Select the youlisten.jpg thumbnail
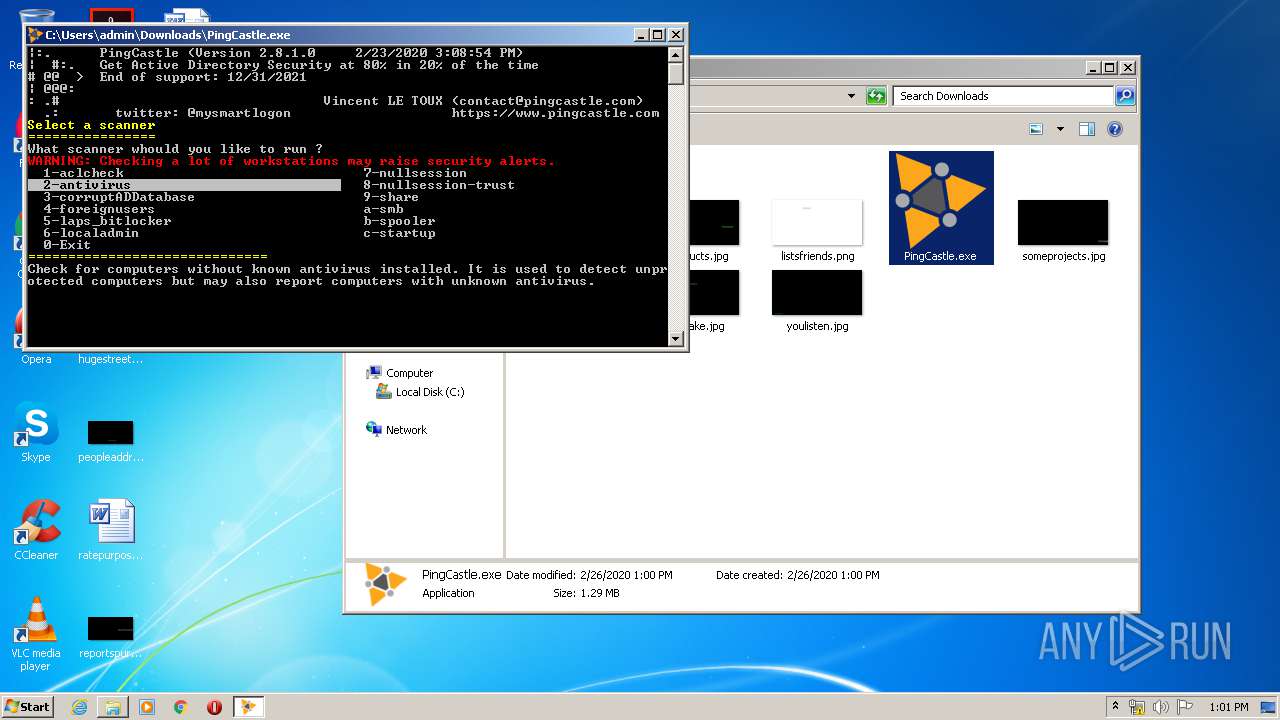The height and width of the screenshot is (720, 1280). 817,301
